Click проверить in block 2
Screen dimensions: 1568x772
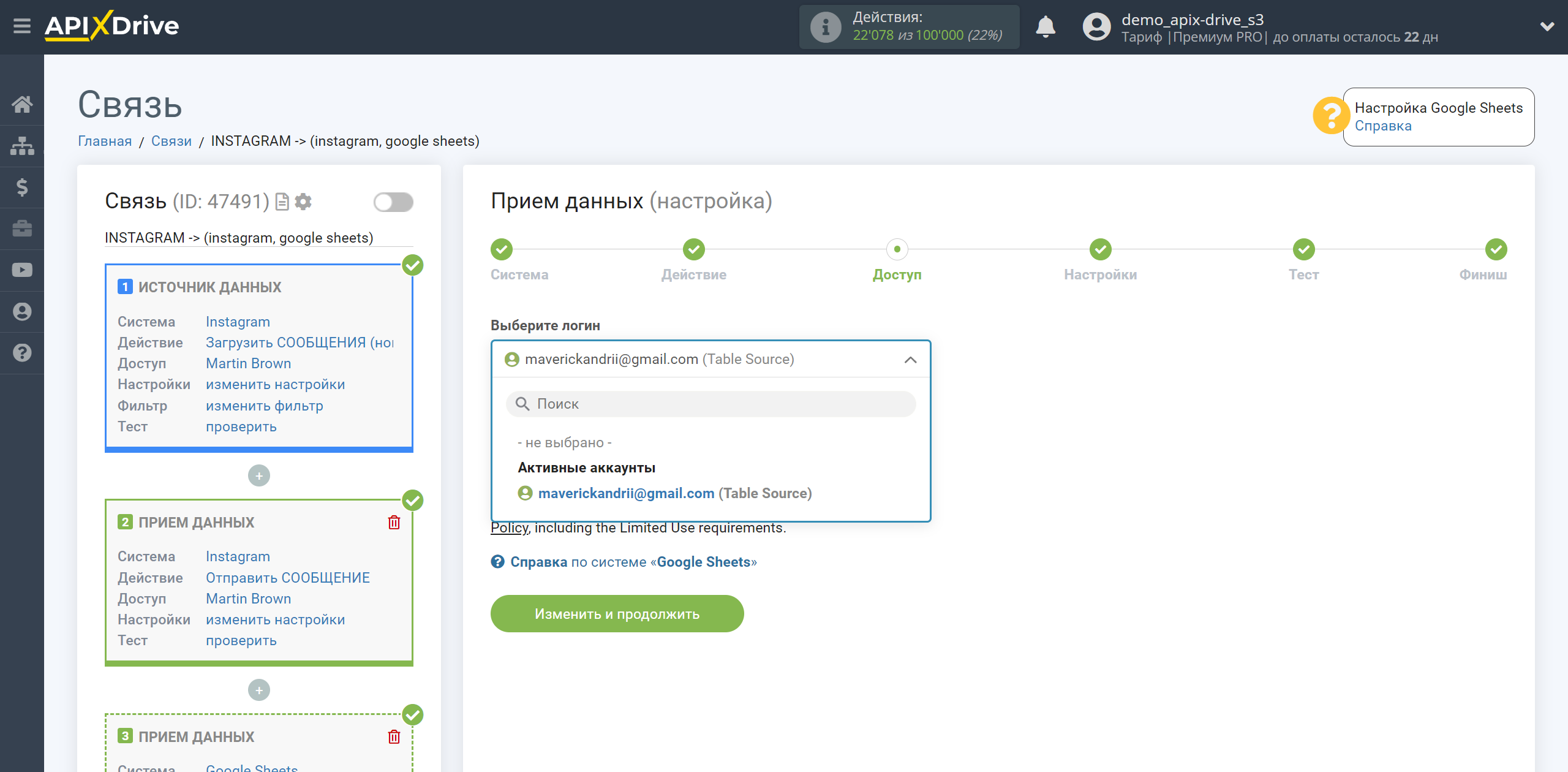(241, 640)
